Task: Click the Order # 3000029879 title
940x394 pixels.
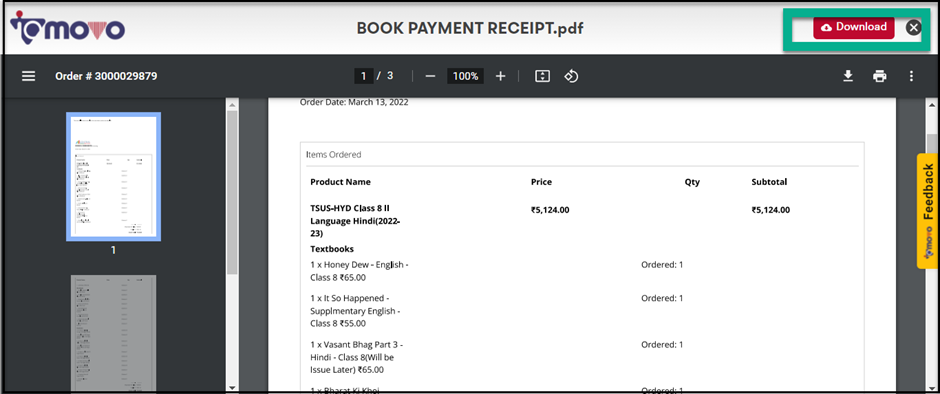Action: (x=106, y=76)
